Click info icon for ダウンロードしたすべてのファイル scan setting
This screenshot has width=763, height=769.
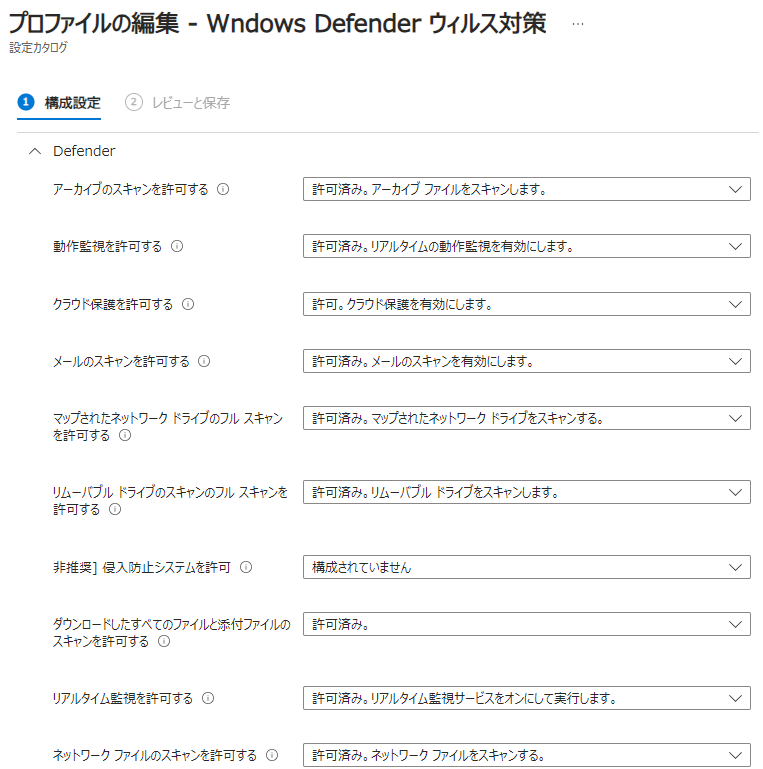(x=164, y=642)
